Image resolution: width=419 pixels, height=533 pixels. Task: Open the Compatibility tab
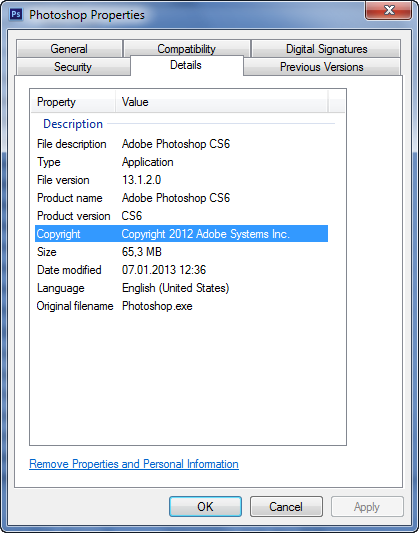pos(187,49)
